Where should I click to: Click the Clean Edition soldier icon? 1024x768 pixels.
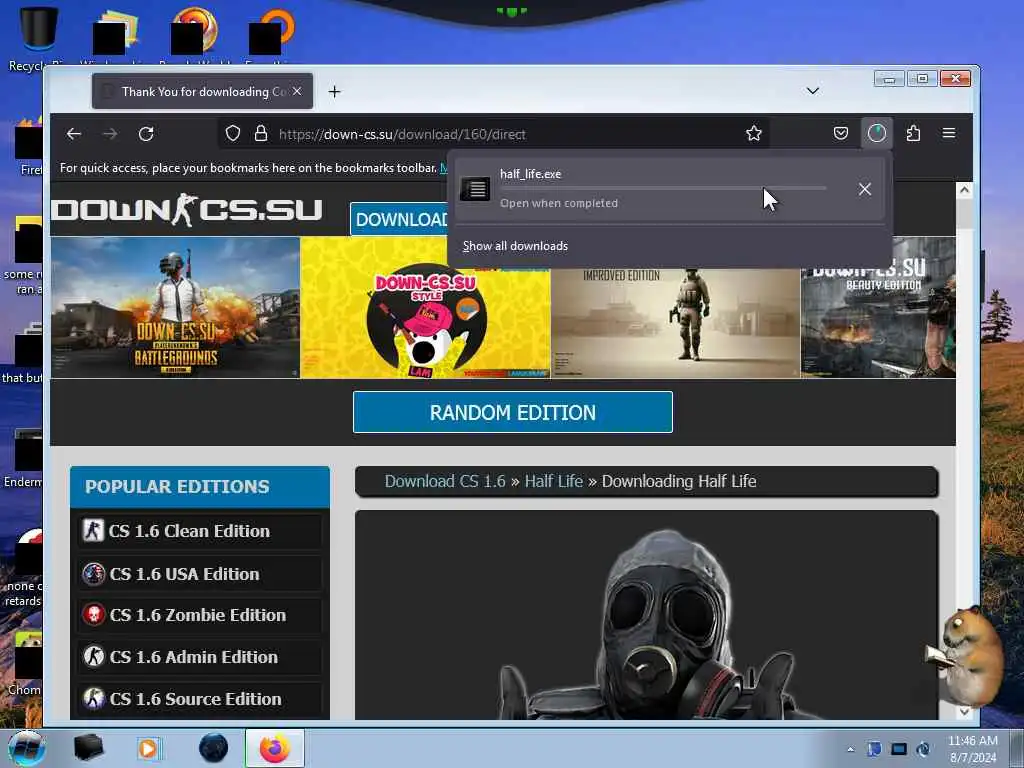pyautogui.click(x=93, y=530)
